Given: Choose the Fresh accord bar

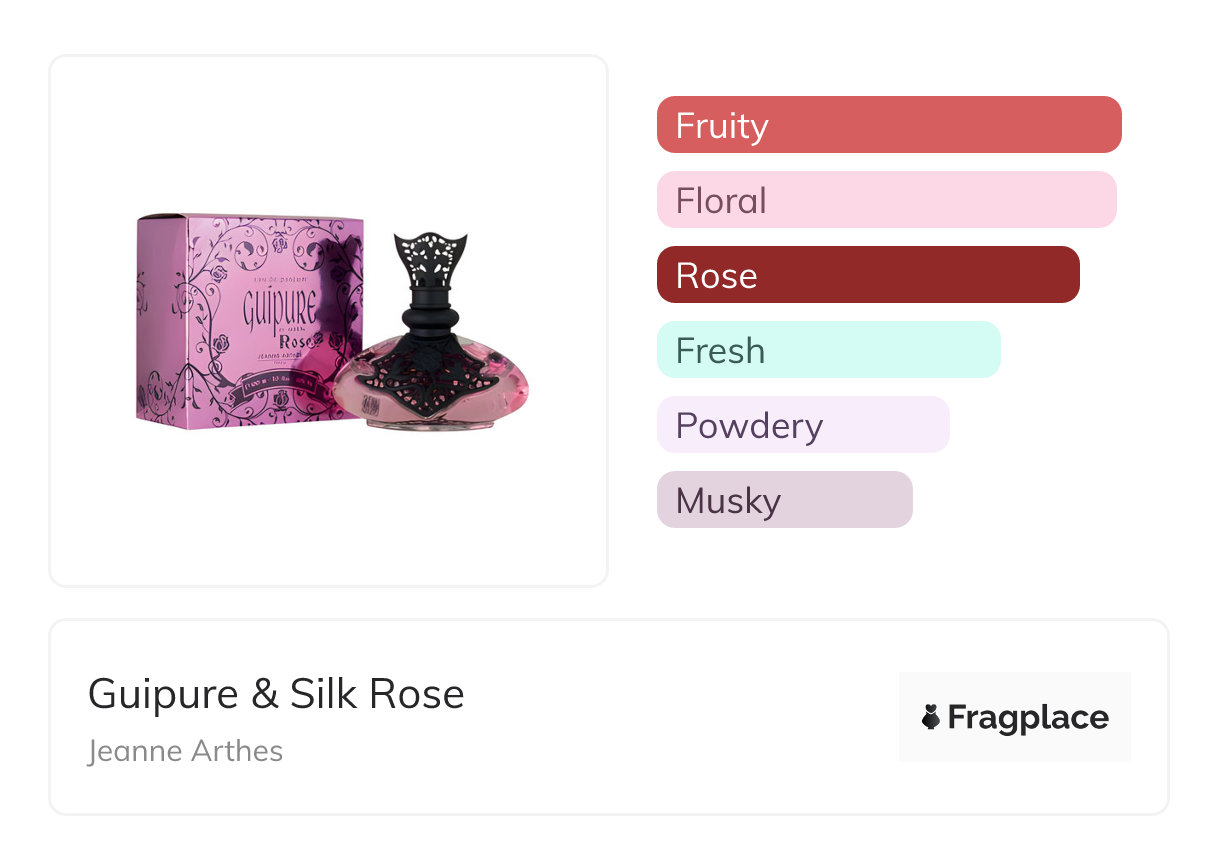Looking at the screenshot, I should (828, 350).
